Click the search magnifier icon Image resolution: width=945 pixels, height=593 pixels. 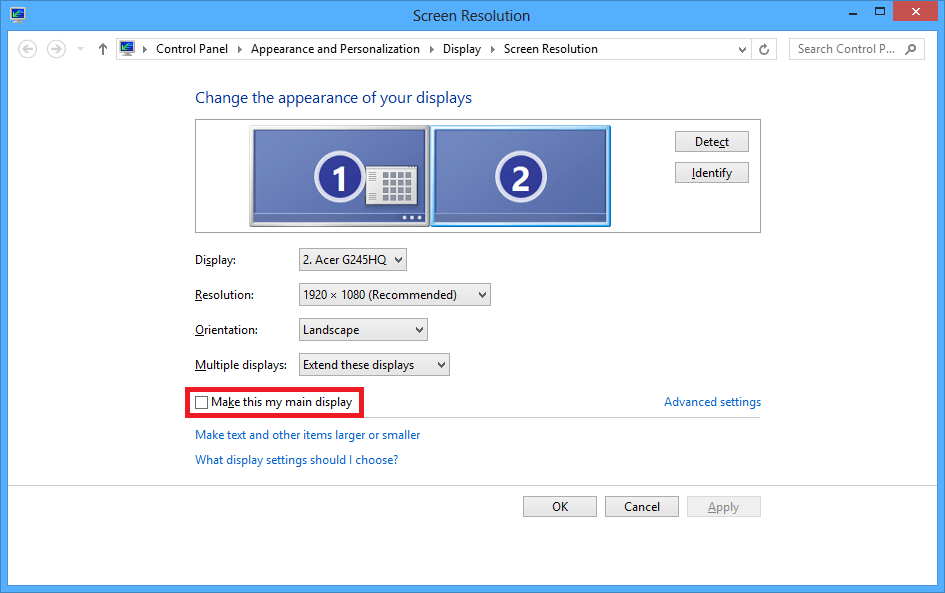click(x=911, y=49)
